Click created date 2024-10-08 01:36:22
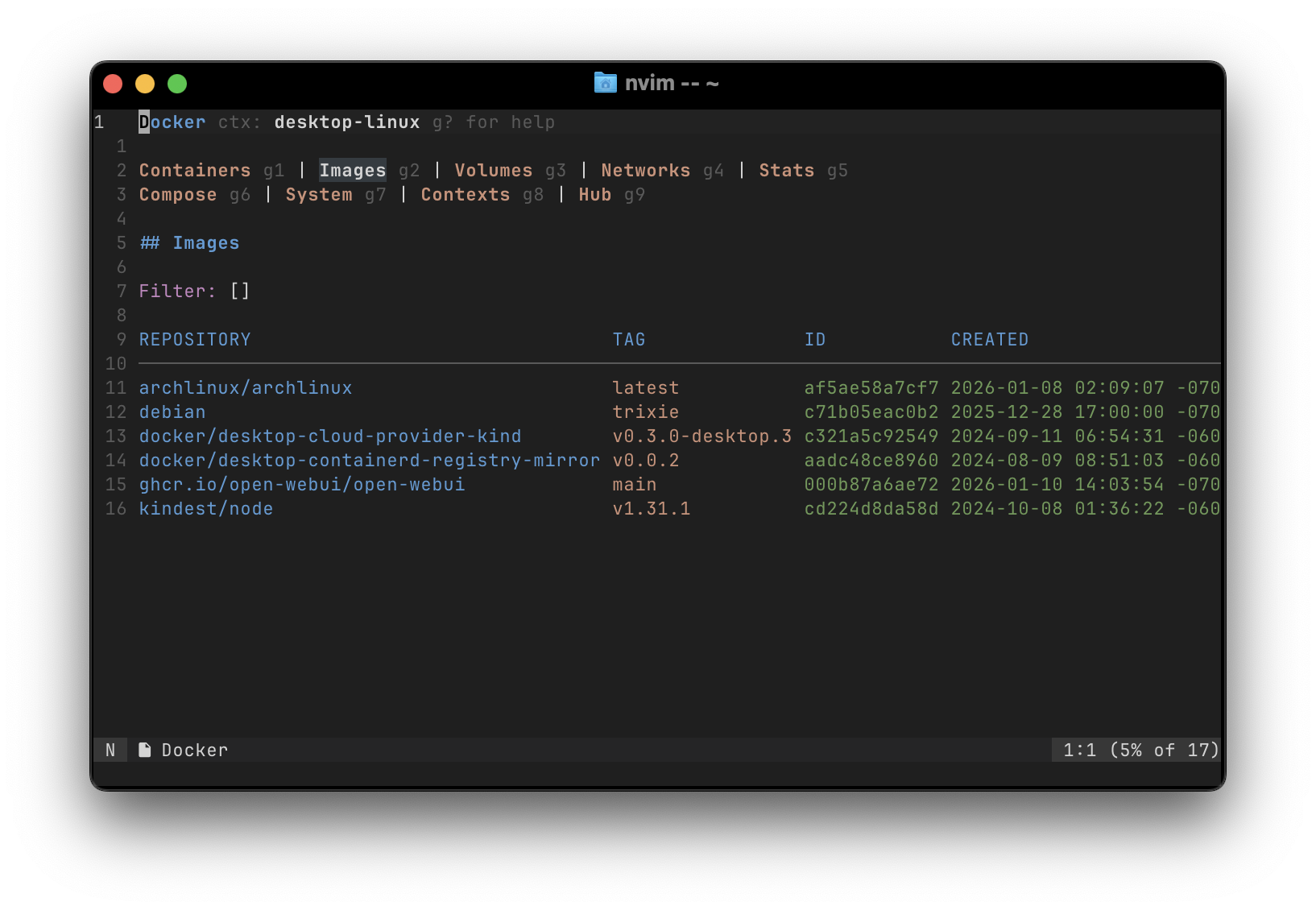1316x910 pixels. [1057, 509]
